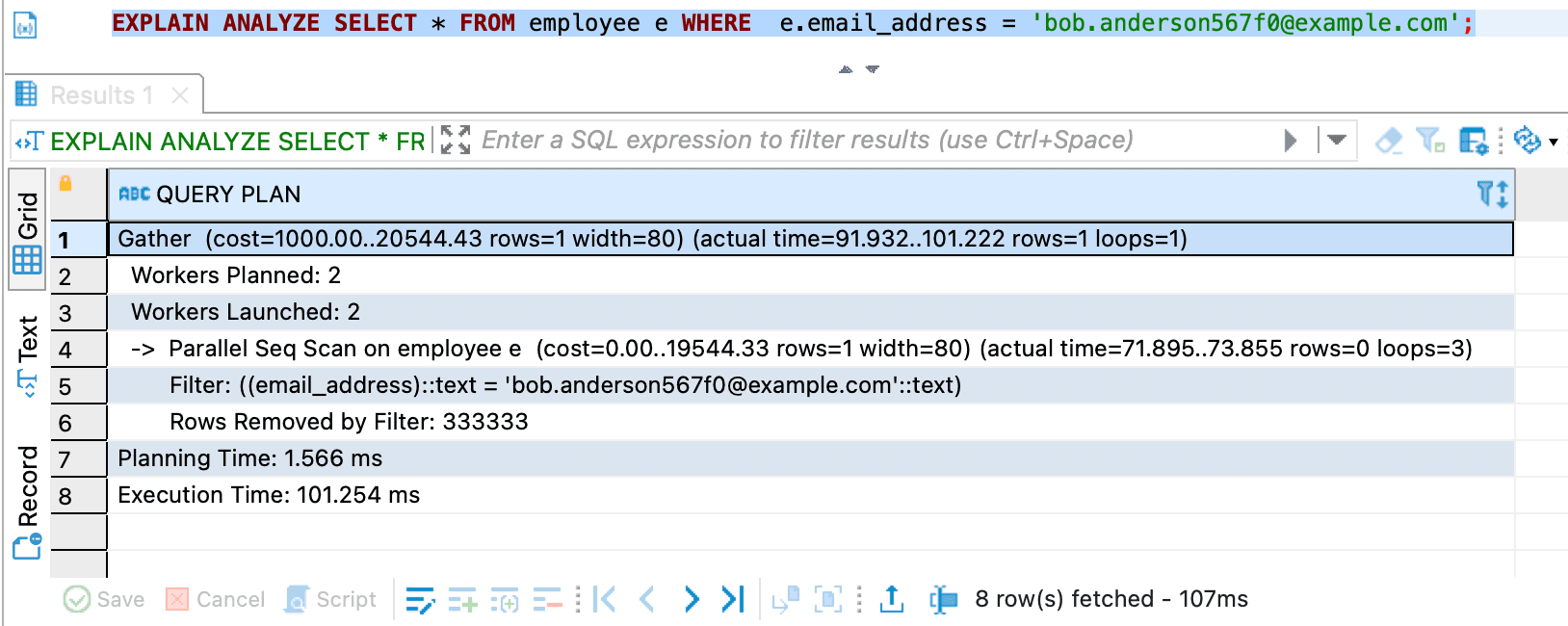Click the row count icon in status bar
The width and height of the screenshot is (1568, 626).
pos(944,599)
